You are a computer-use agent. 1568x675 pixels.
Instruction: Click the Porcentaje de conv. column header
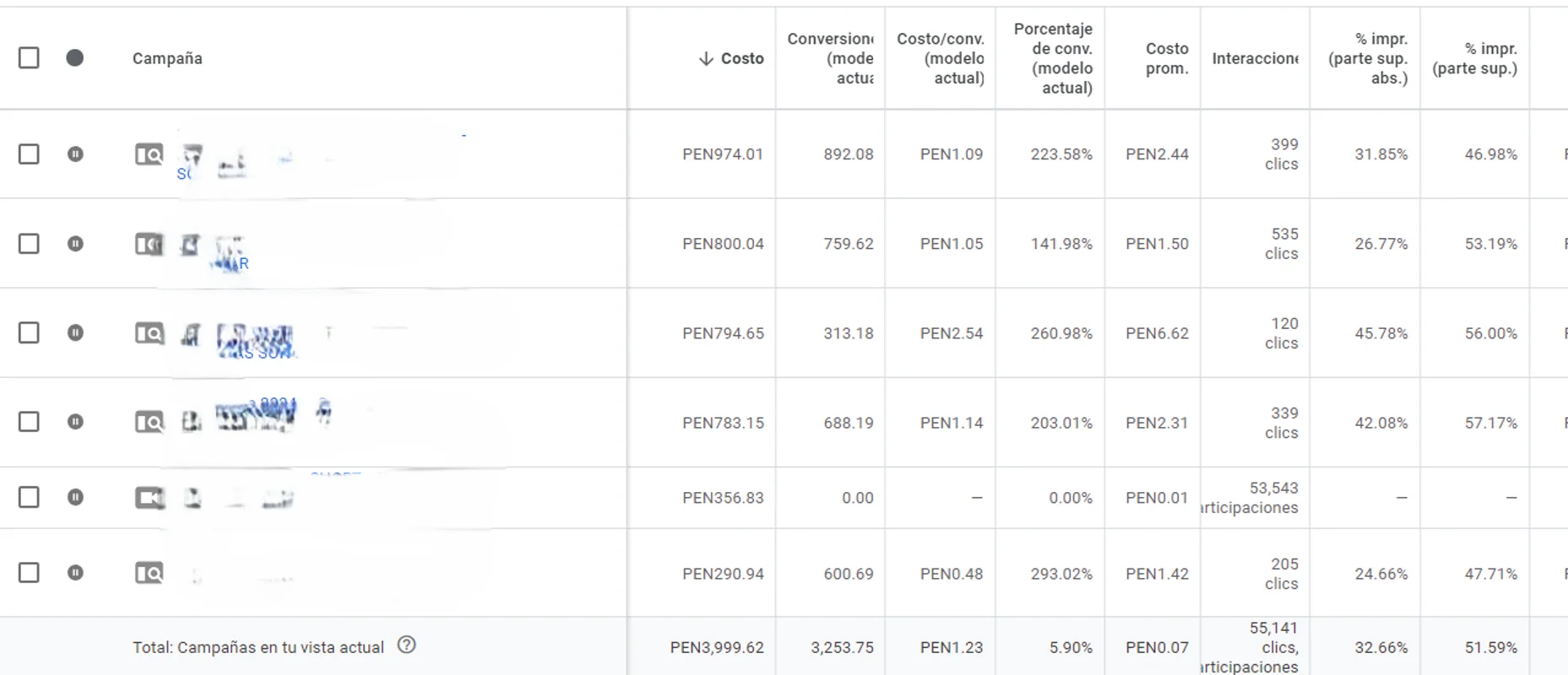1053,58
